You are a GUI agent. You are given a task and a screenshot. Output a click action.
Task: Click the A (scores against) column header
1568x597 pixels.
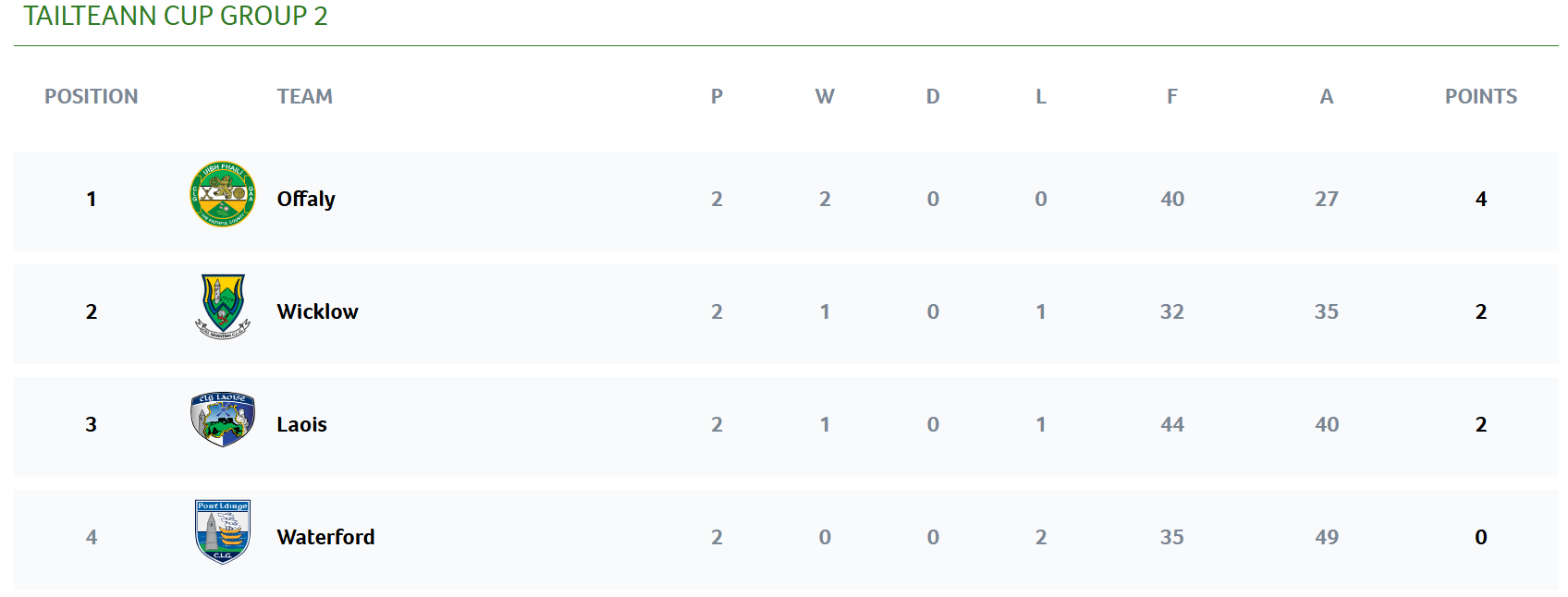(1326, 96)
